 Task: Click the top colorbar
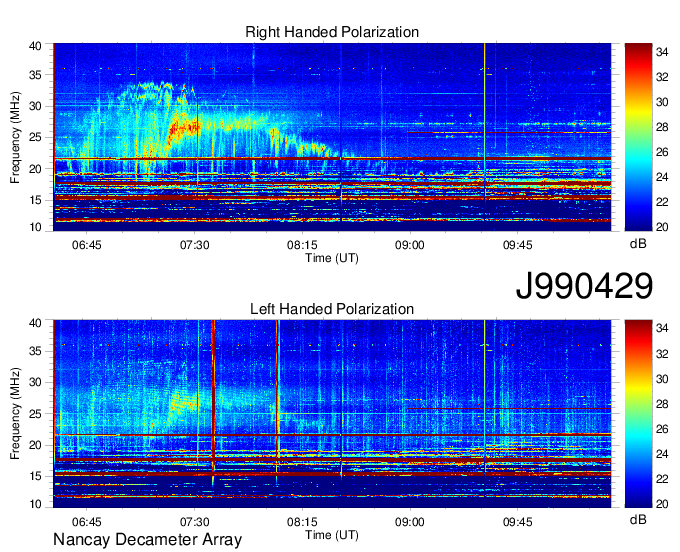pos(638,137)
